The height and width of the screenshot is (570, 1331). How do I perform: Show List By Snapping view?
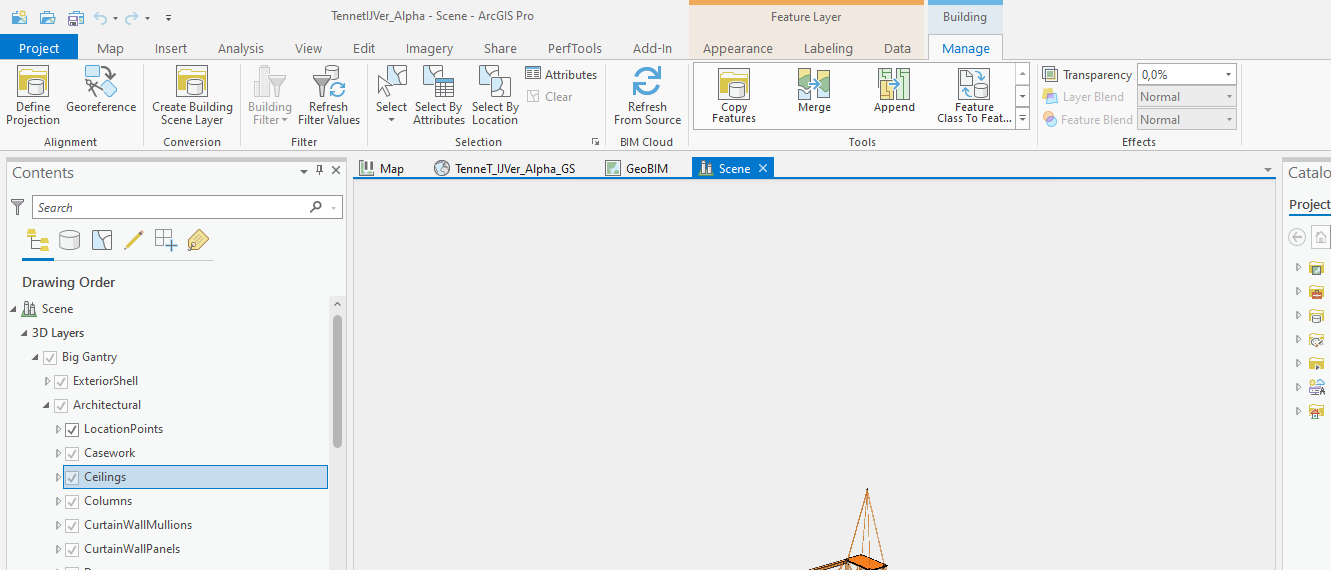point(166,240)
